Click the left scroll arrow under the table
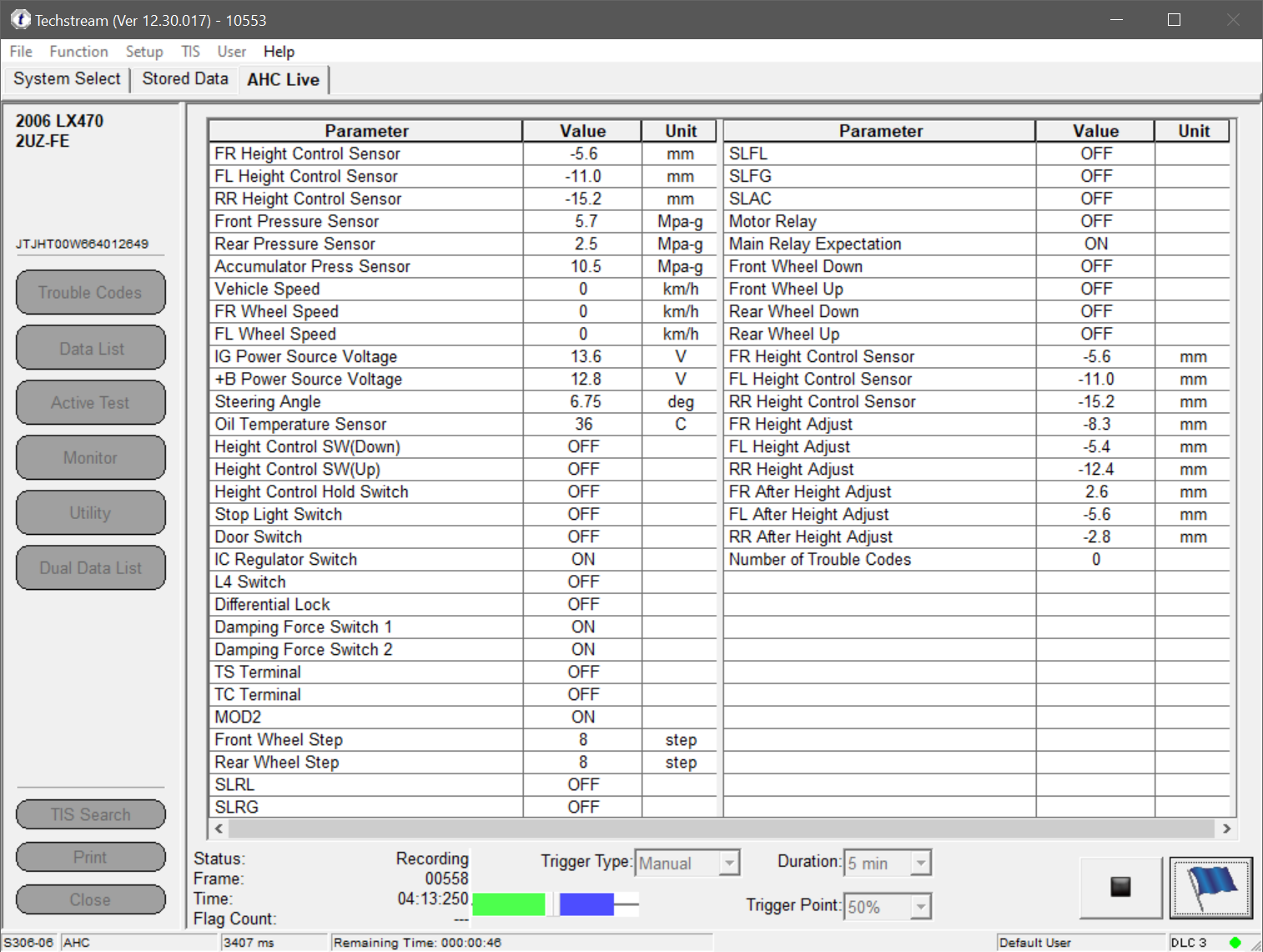This screenshot has width=1263, height=952. pos(219,829)
